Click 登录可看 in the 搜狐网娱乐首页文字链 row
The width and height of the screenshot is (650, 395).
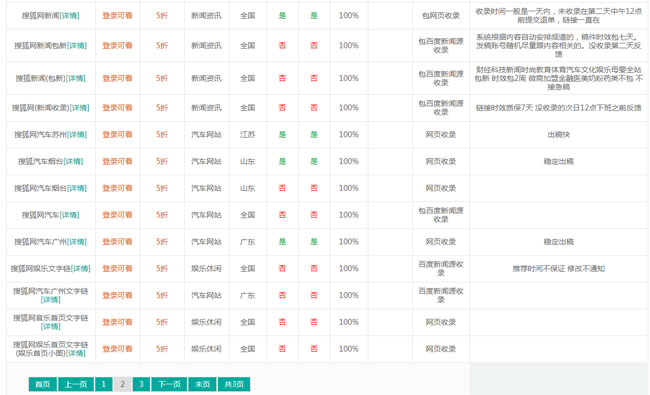tap(117, 349)
